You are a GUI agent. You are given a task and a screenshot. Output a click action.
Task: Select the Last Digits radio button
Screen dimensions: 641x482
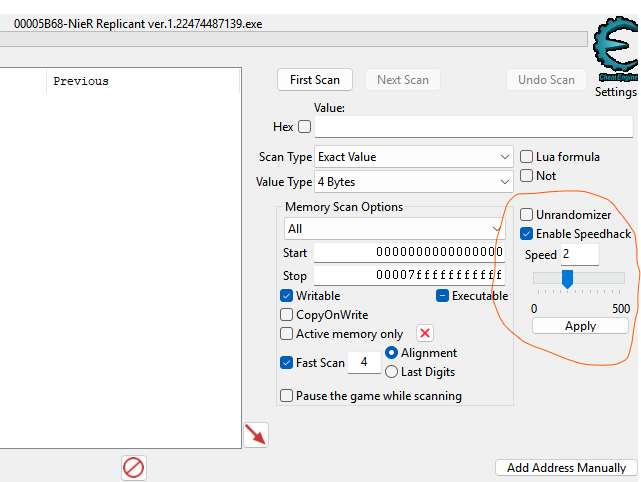click(x=391, y=372)
